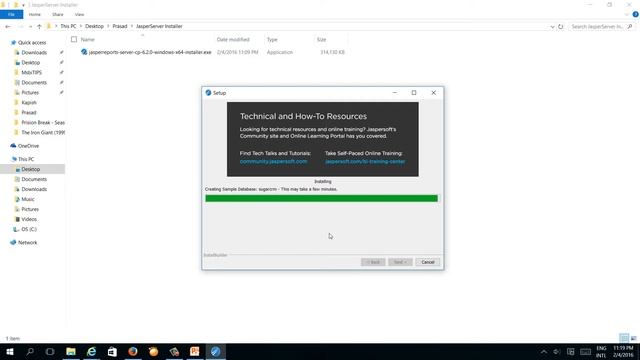Open the jaspersoft.com training center link
This screenshot has height=360, width=640.
365,162
